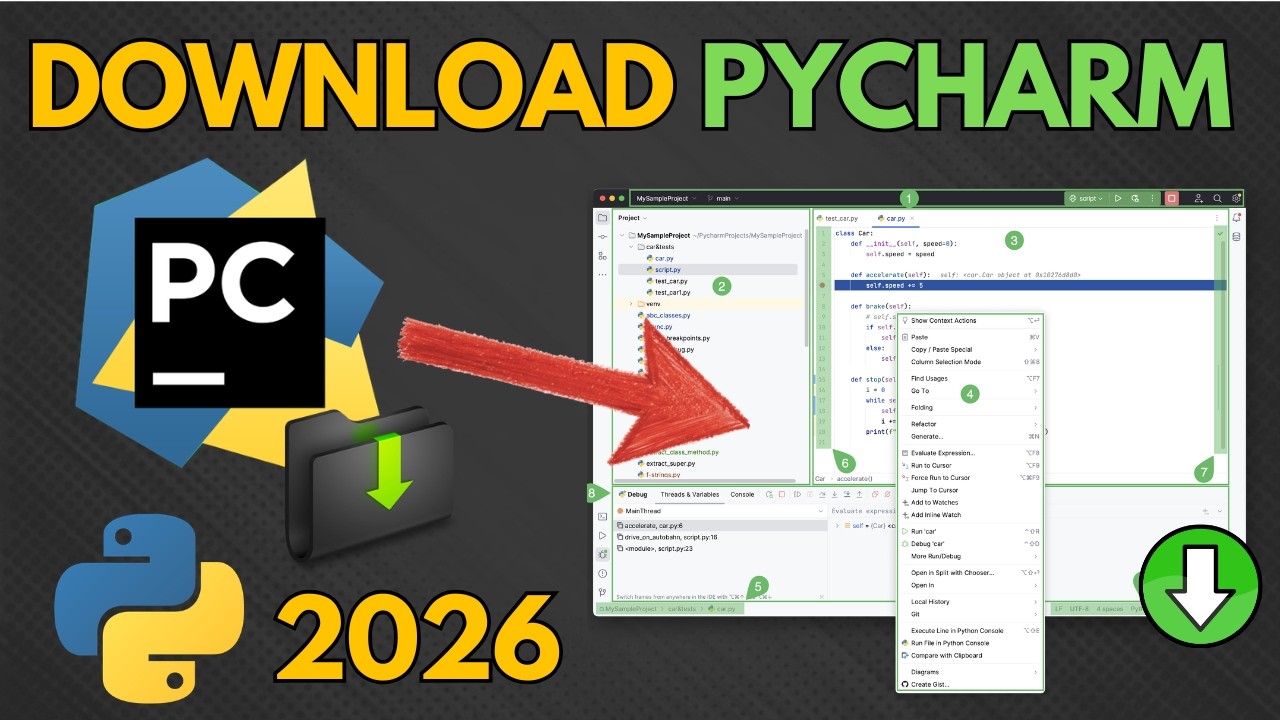Click the green Run triangle in title bar
This screenshot has width=1280, height=720.
coord(1118,199)
